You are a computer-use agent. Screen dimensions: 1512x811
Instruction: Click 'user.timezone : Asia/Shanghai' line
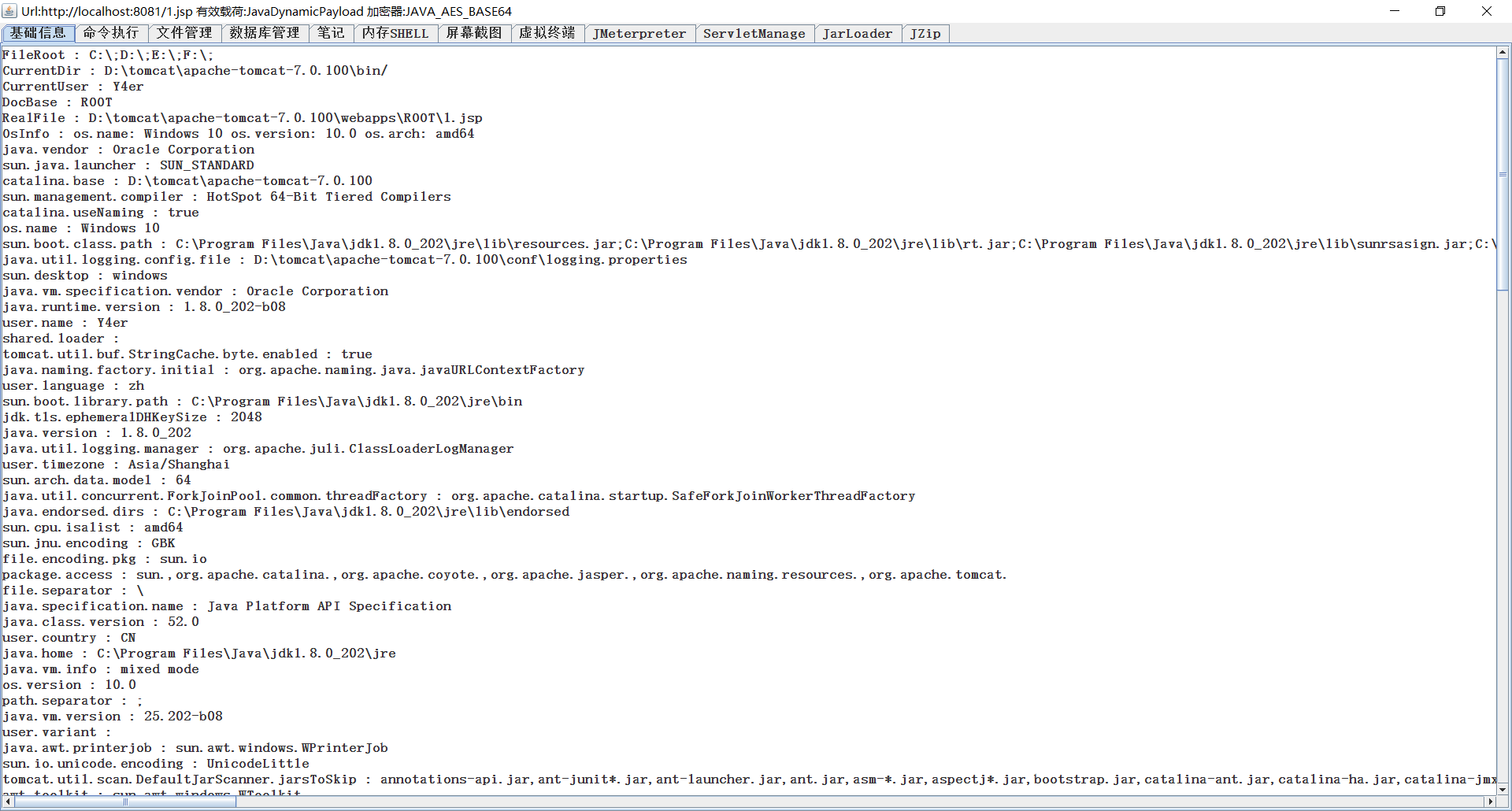(x=117, y=465)
